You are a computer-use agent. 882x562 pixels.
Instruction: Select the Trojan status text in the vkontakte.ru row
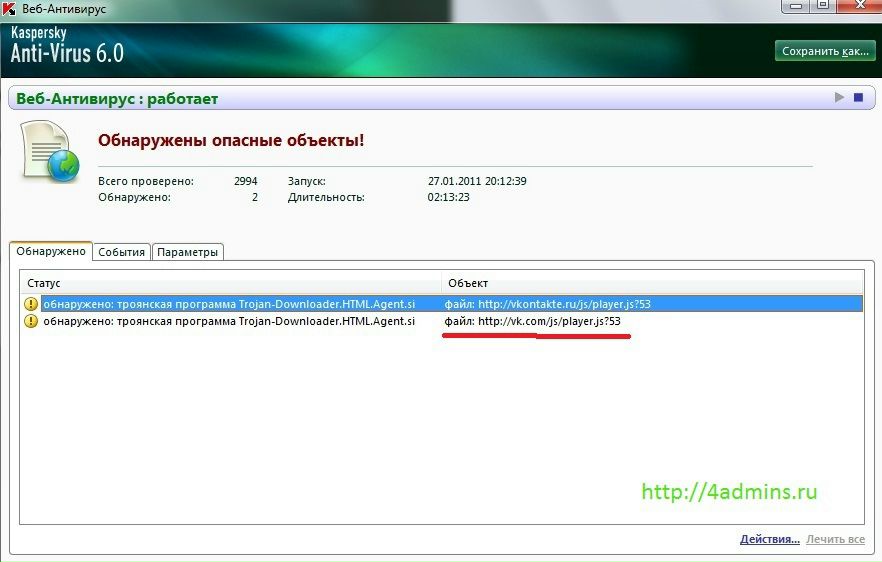(x=229, y=304)
